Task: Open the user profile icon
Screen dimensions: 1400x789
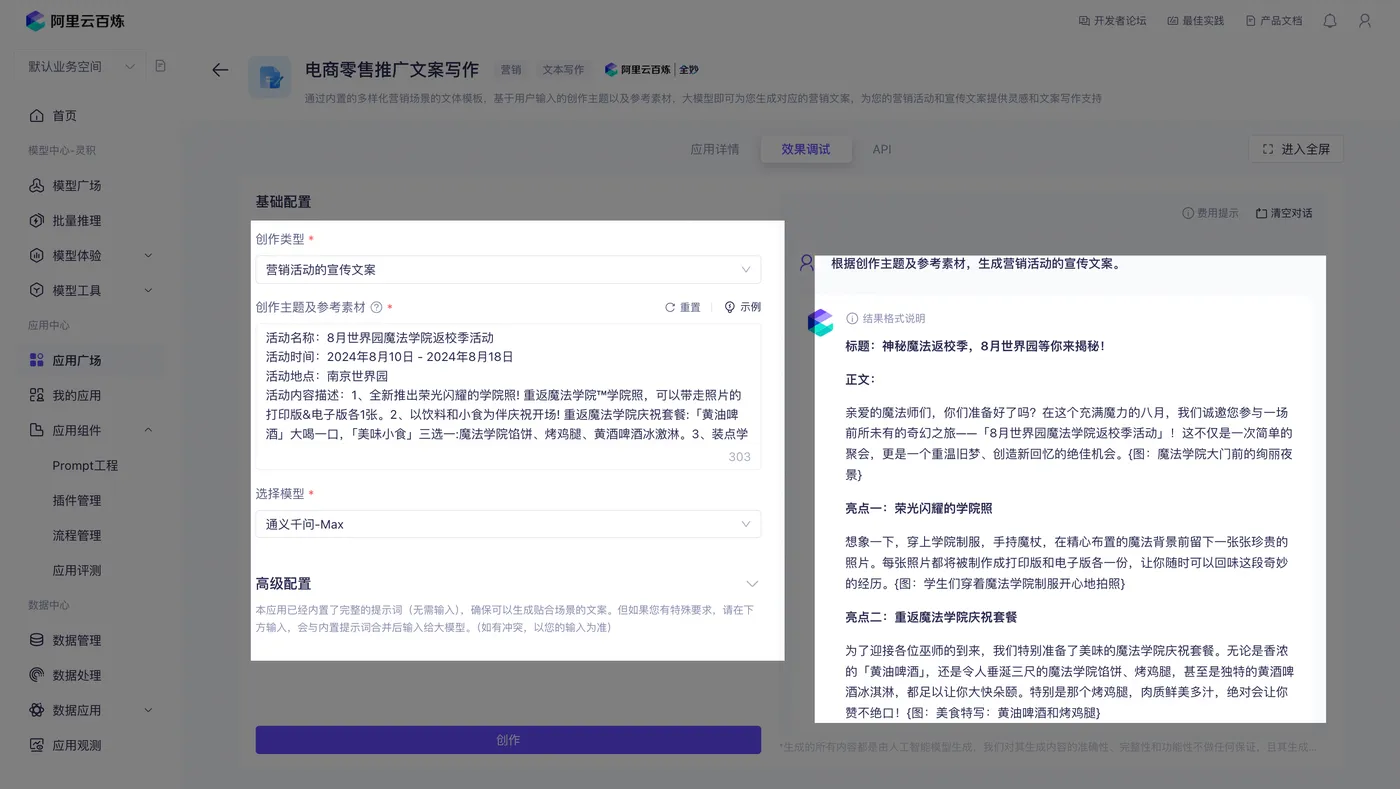Action: (x=1365, y=21)
